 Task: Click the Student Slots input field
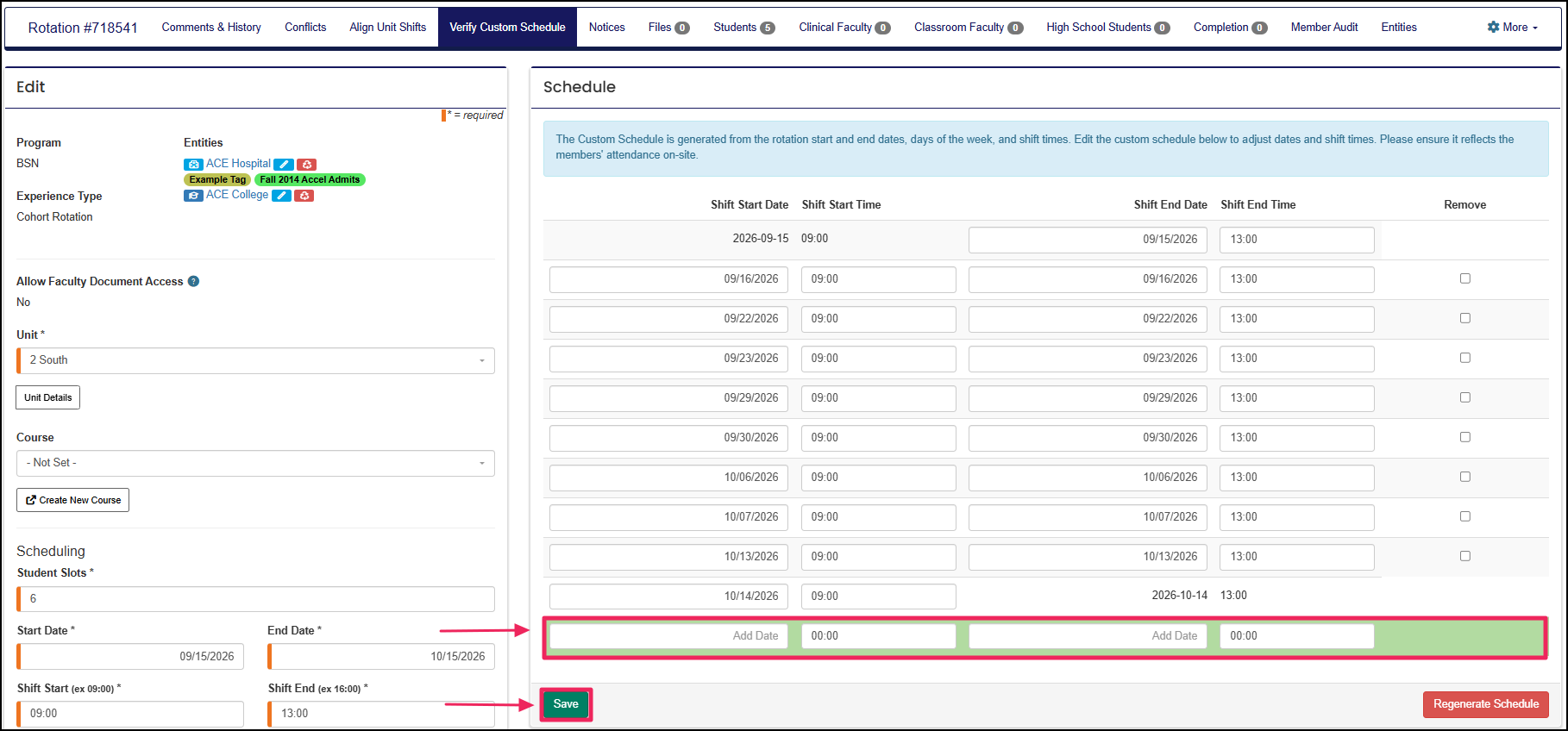(x=256, y=599)
